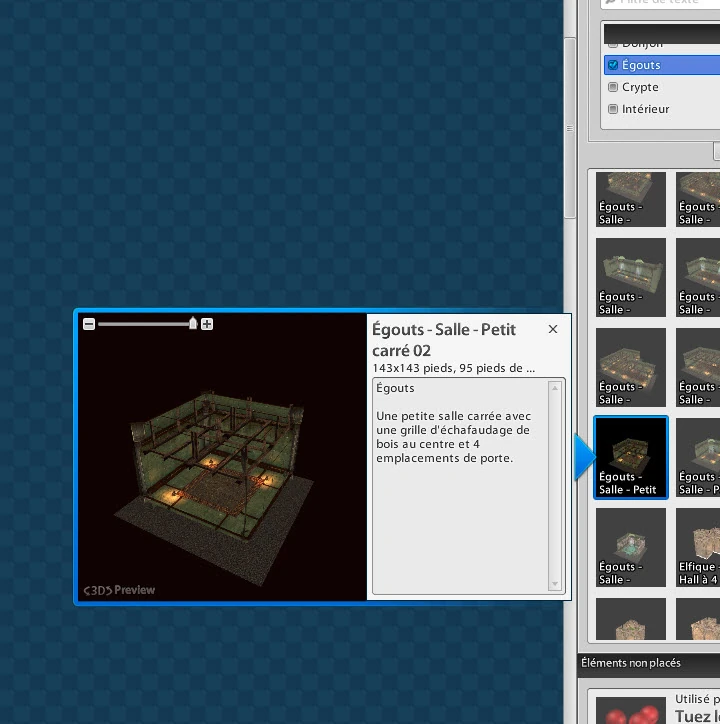This screenshot has height=724, width=720.
Task: Zoom in the 3D preview with plus icon
Action: pyautogui.click(x=207, y=324)
